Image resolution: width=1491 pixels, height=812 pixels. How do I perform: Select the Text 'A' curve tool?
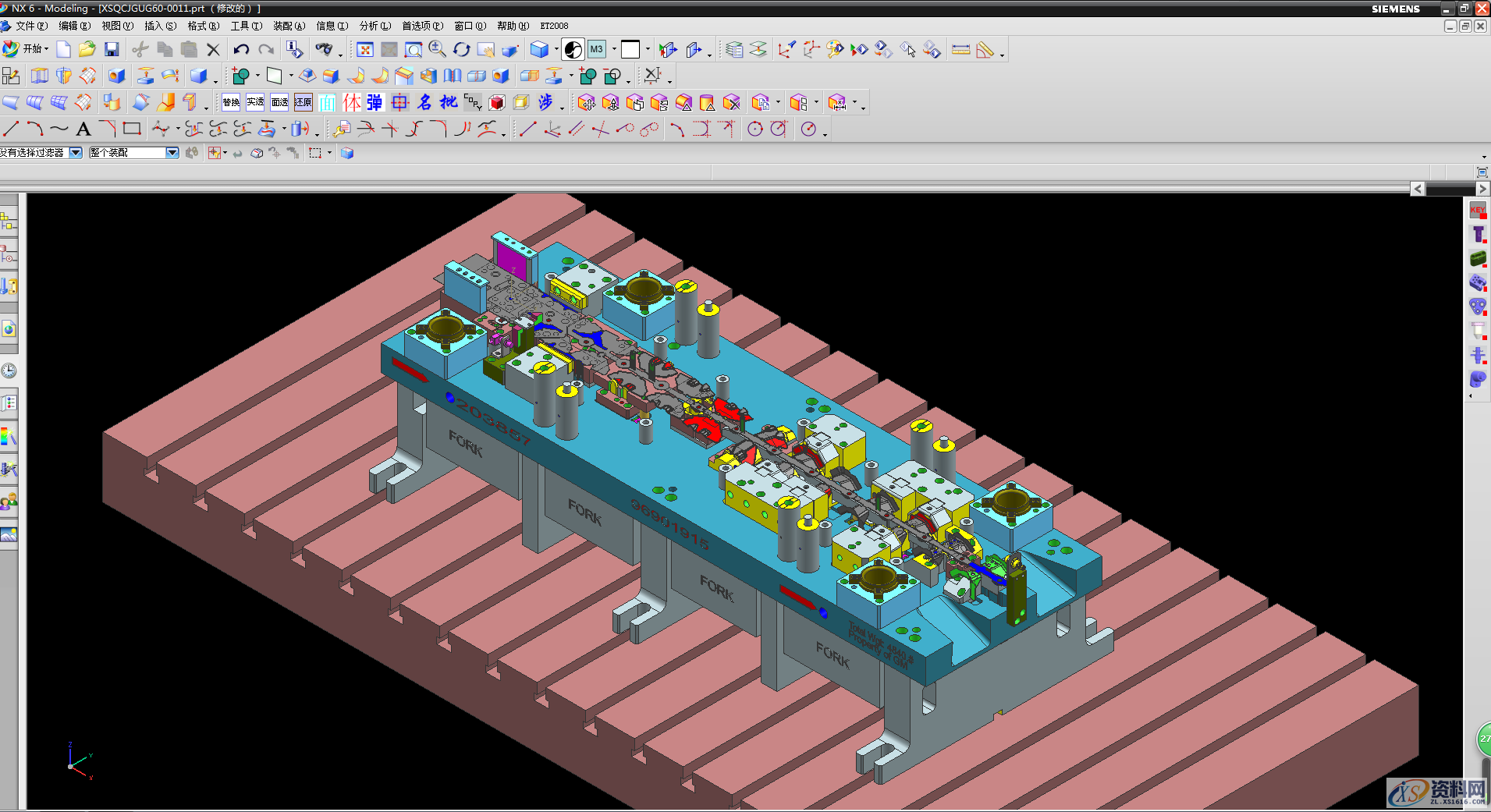tap(83, 129)
